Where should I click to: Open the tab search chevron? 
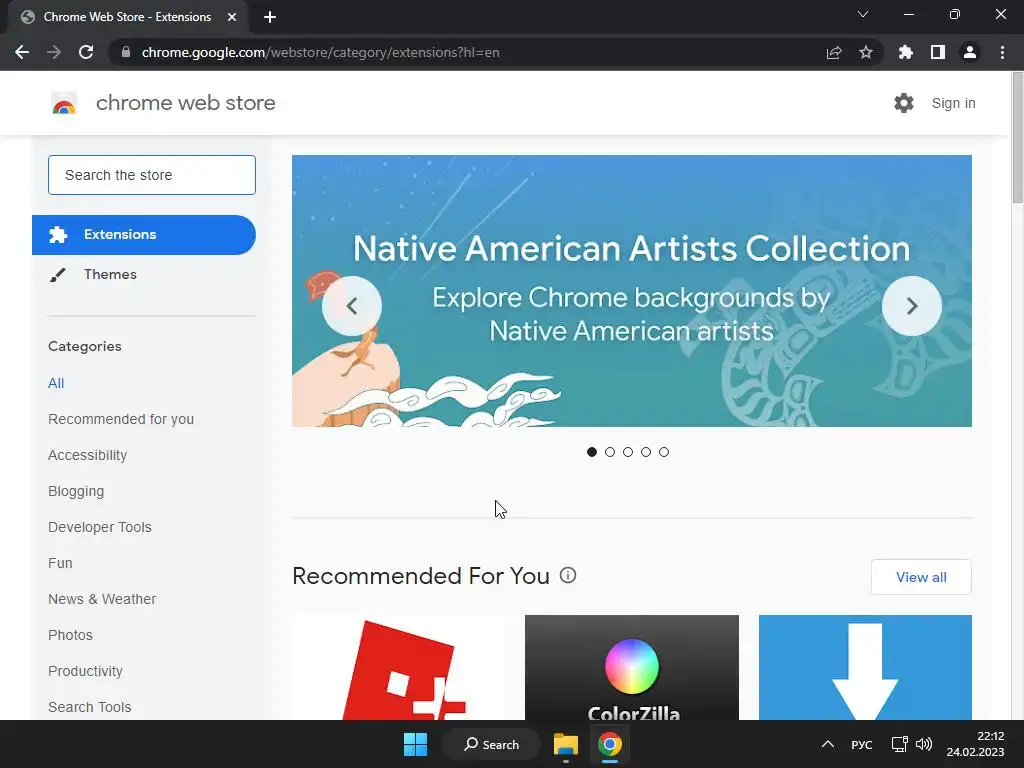863,14
